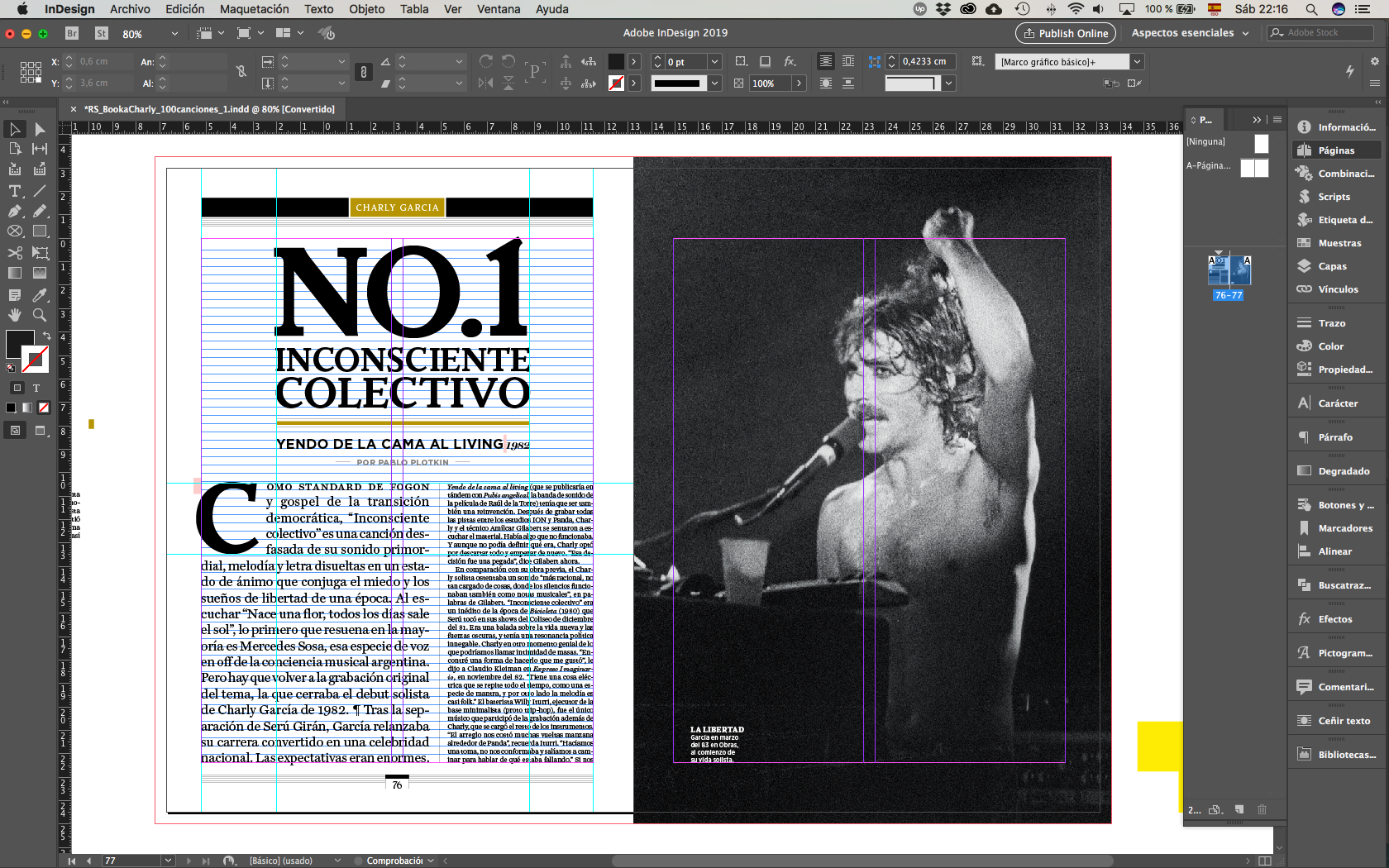Select the Free Transform tool
Viewport: 1389px width, 868px height.
[x=40, y=253]
